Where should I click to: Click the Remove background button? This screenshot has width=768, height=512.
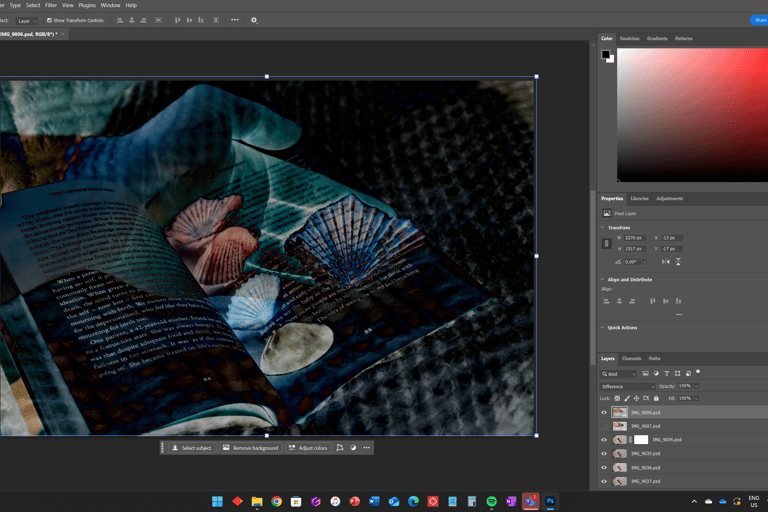(250, 448)
